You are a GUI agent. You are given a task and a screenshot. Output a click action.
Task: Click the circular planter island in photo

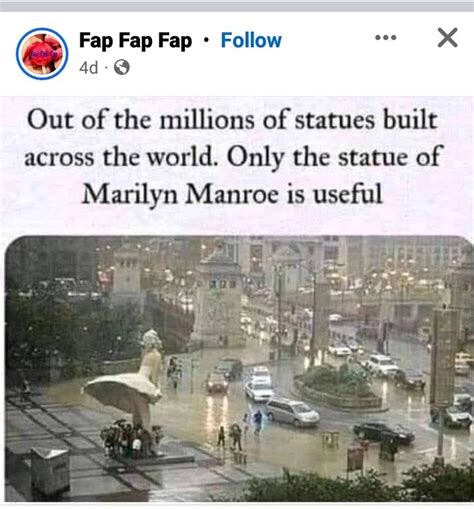[337, 386]
